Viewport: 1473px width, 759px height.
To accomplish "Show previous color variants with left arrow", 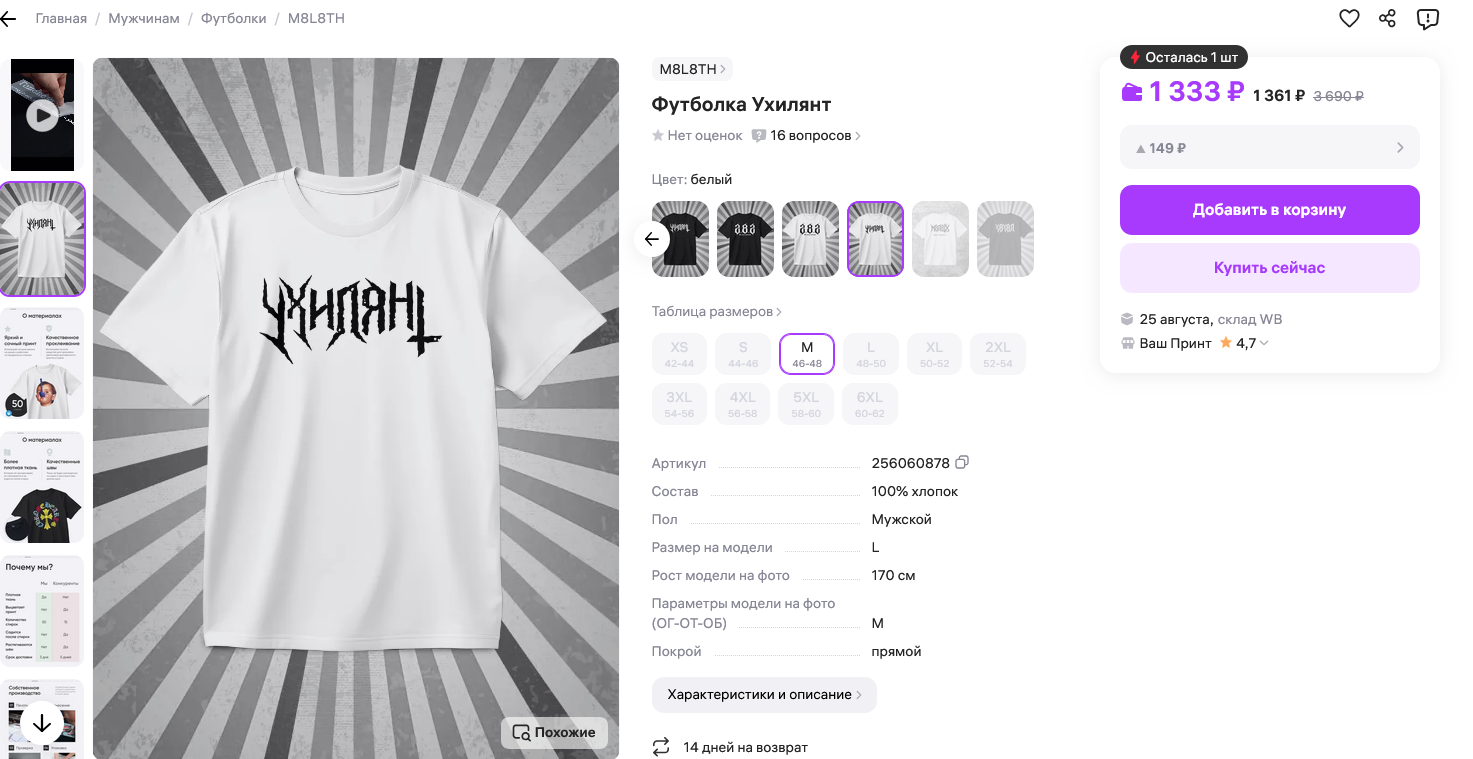I will click(652, 239).
